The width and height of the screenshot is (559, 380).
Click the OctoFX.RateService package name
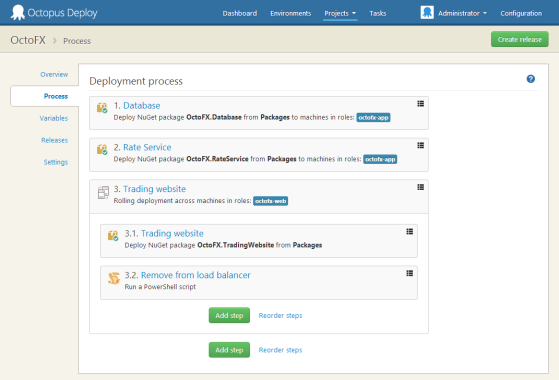pyautogui.click(x=217, y=159)
